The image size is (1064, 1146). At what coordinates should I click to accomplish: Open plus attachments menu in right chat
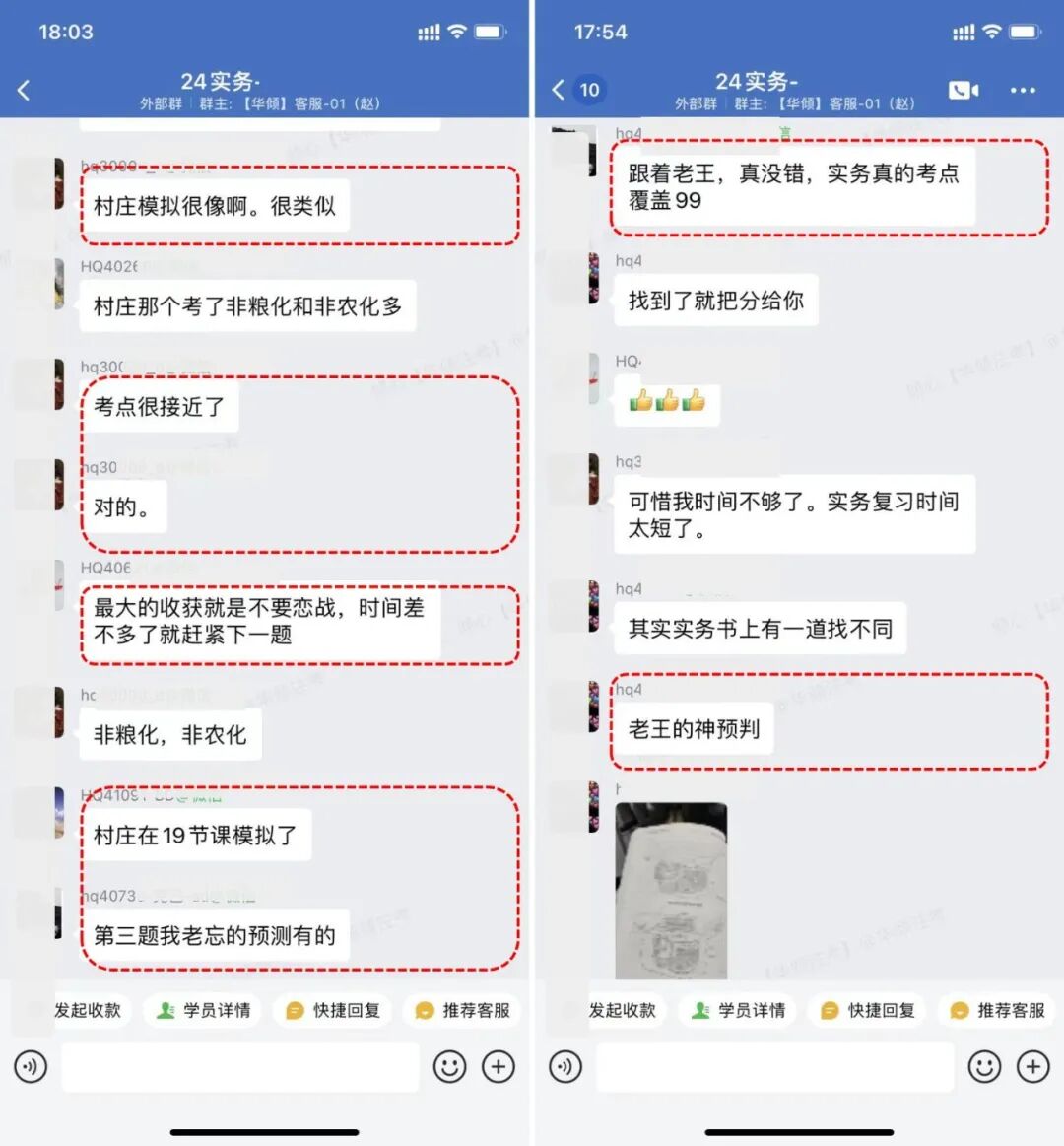click(x=1033, y=1067)
